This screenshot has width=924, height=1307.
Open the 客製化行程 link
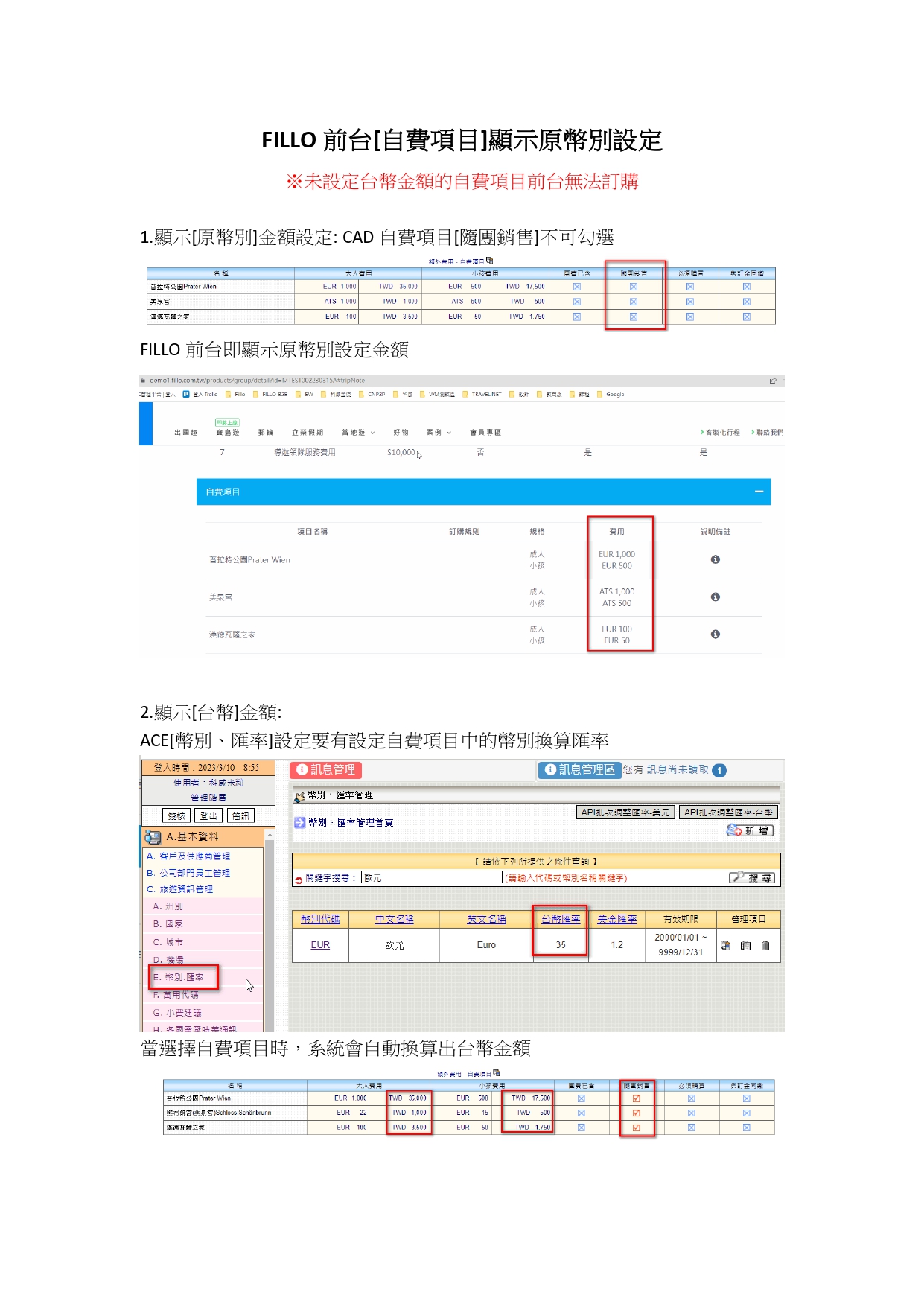(x=721, y=433)
